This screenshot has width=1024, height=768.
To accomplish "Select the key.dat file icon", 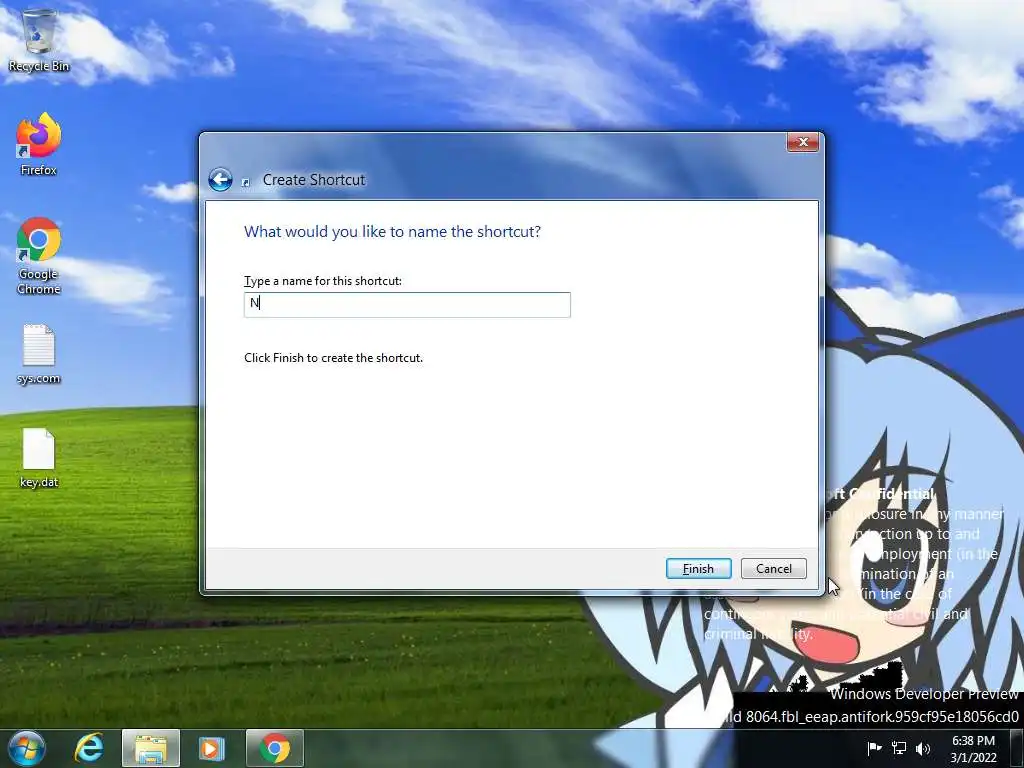I will [39, 458].
